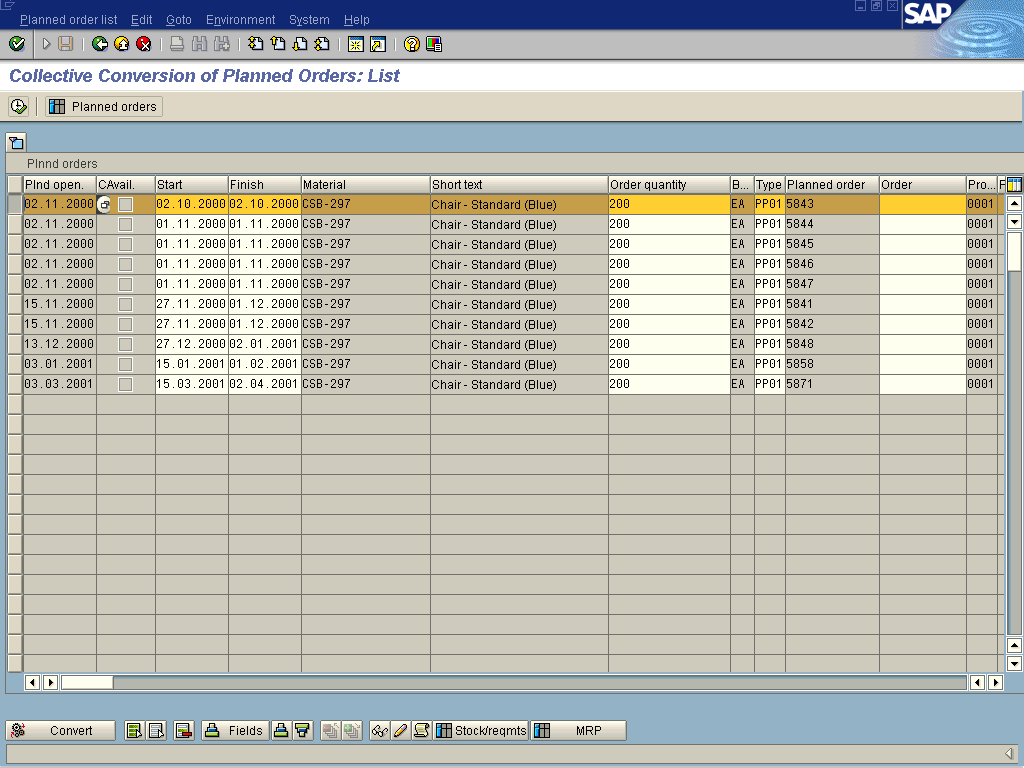Select the row selector for order 5843

click(x=15, y=204)
